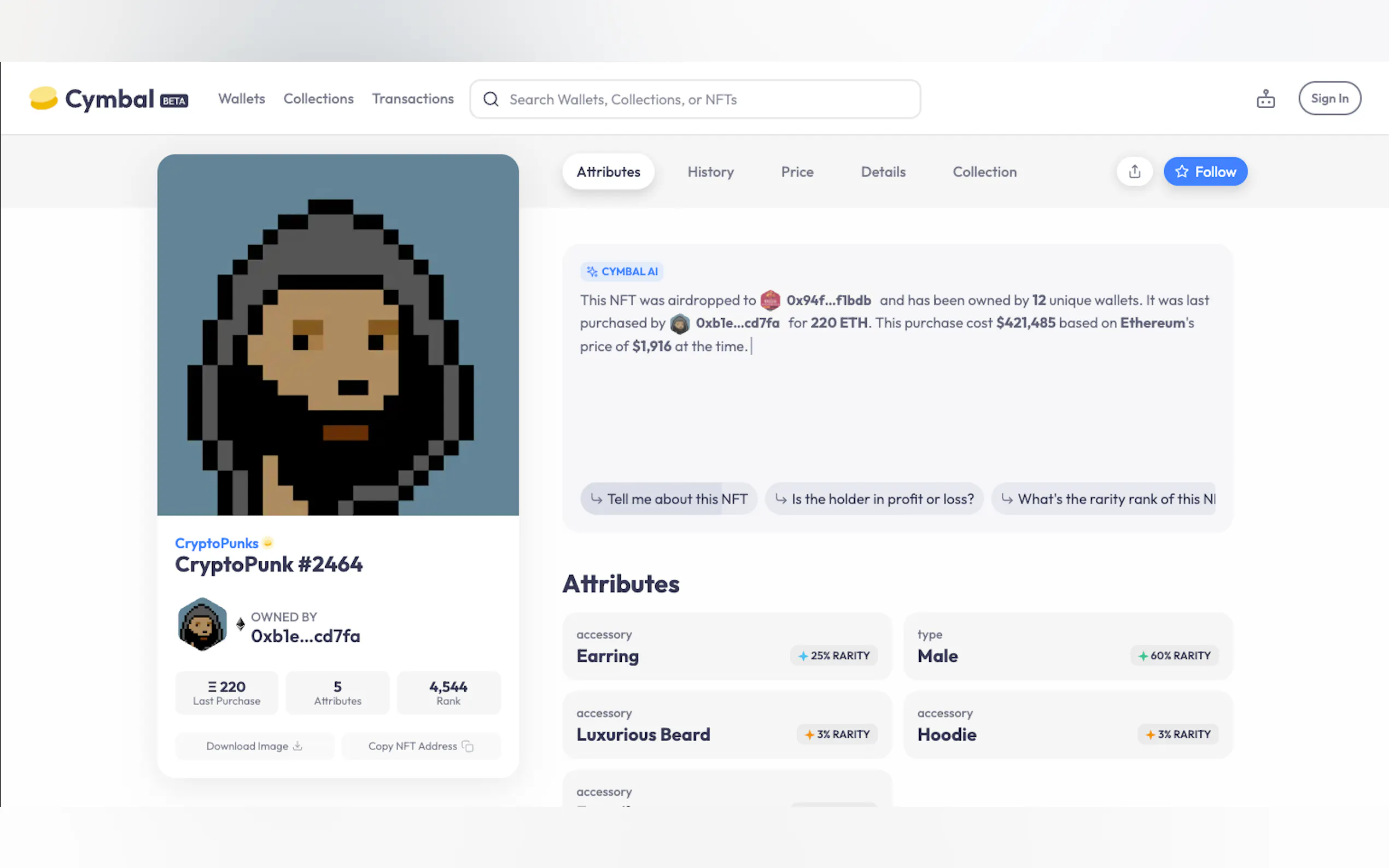Click the Attributes section heading
This screenshot has height=868, width=1389.
(x=621, y=584)
